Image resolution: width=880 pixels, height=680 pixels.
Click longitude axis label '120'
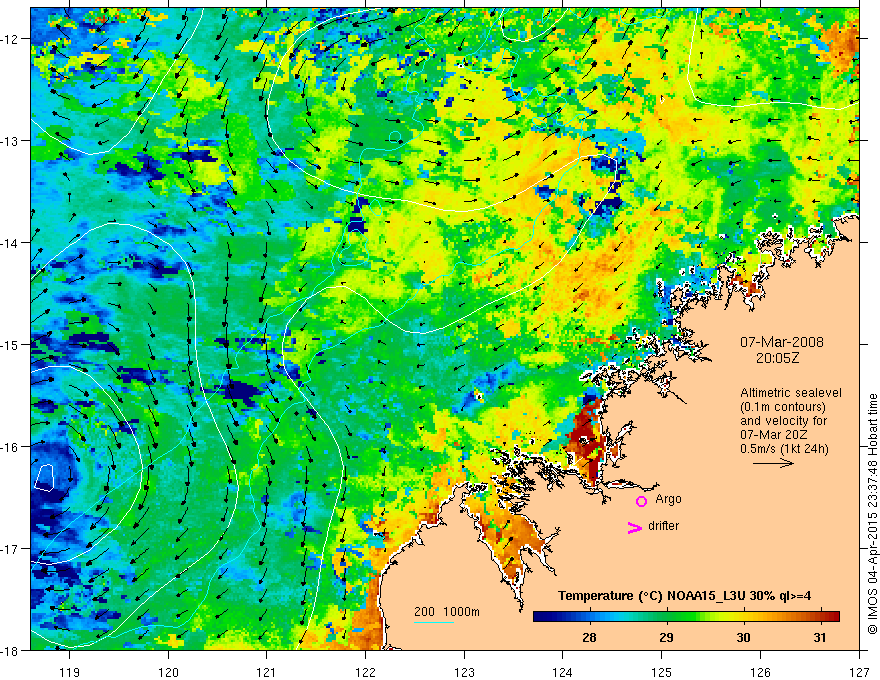(x=168, y=672)
